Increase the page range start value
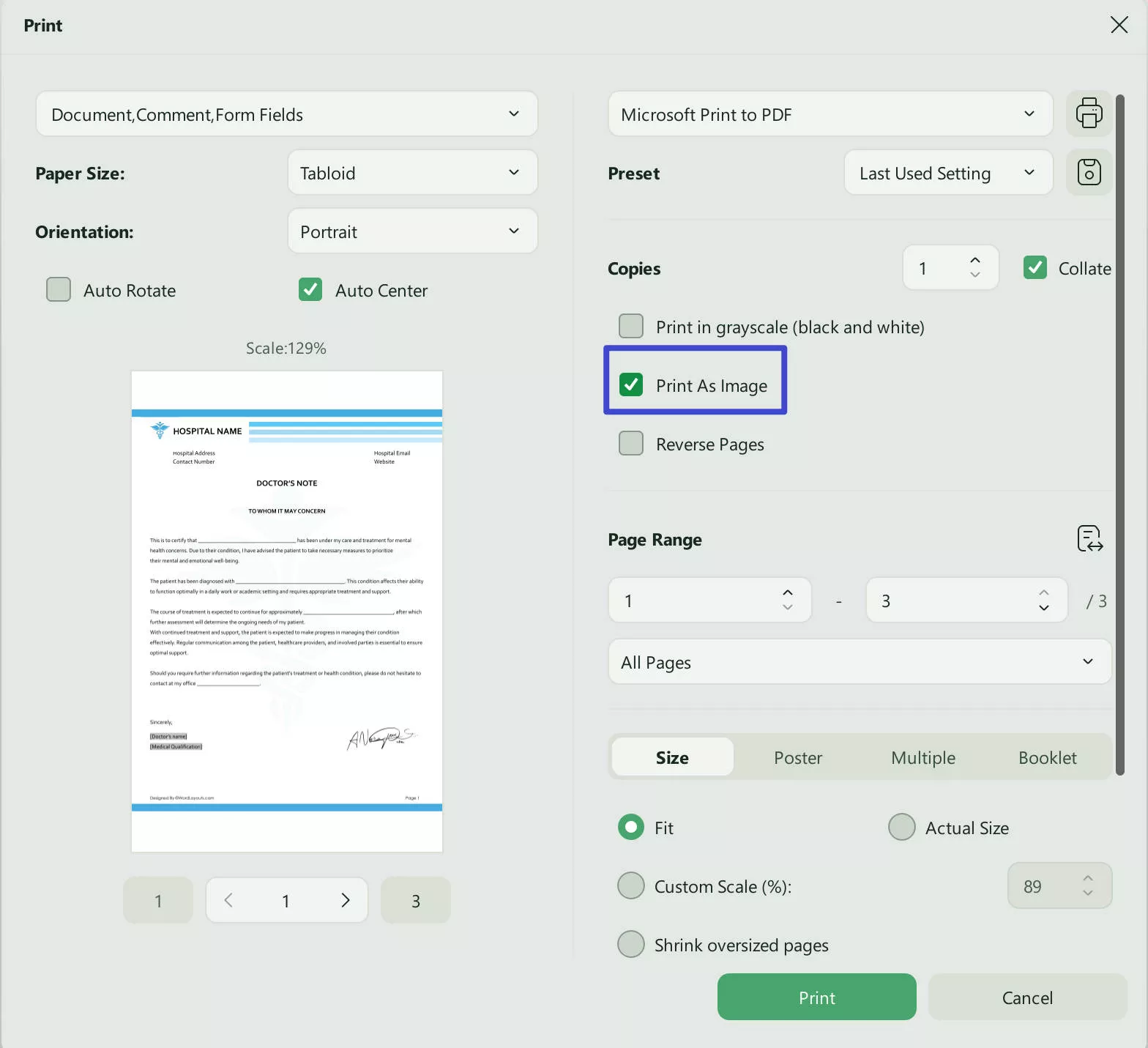 click(x=788, y=592)
